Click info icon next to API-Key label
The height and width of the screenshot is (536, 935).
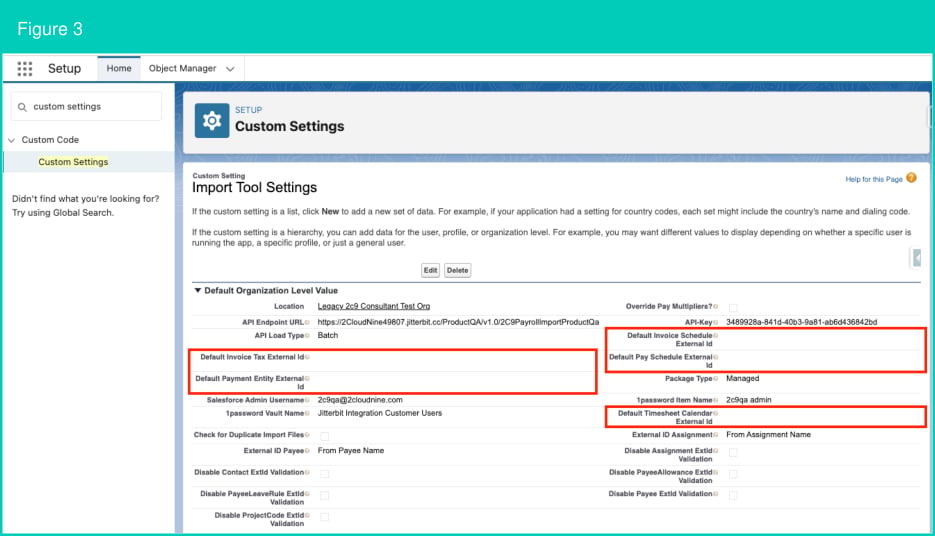tap(716, 323)
